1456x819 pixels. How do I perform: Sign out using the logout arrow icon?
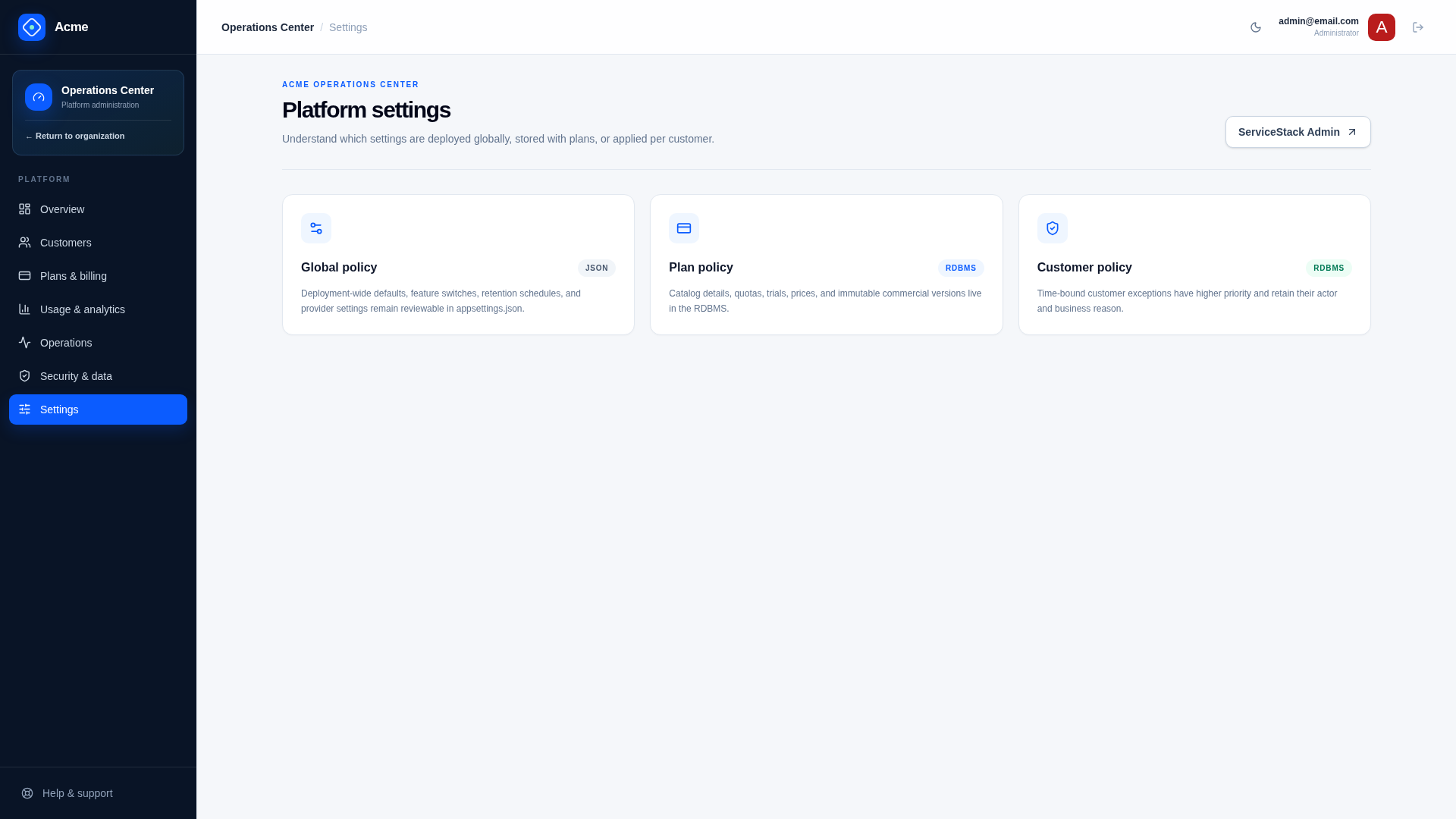click(x=1418, y=27)
